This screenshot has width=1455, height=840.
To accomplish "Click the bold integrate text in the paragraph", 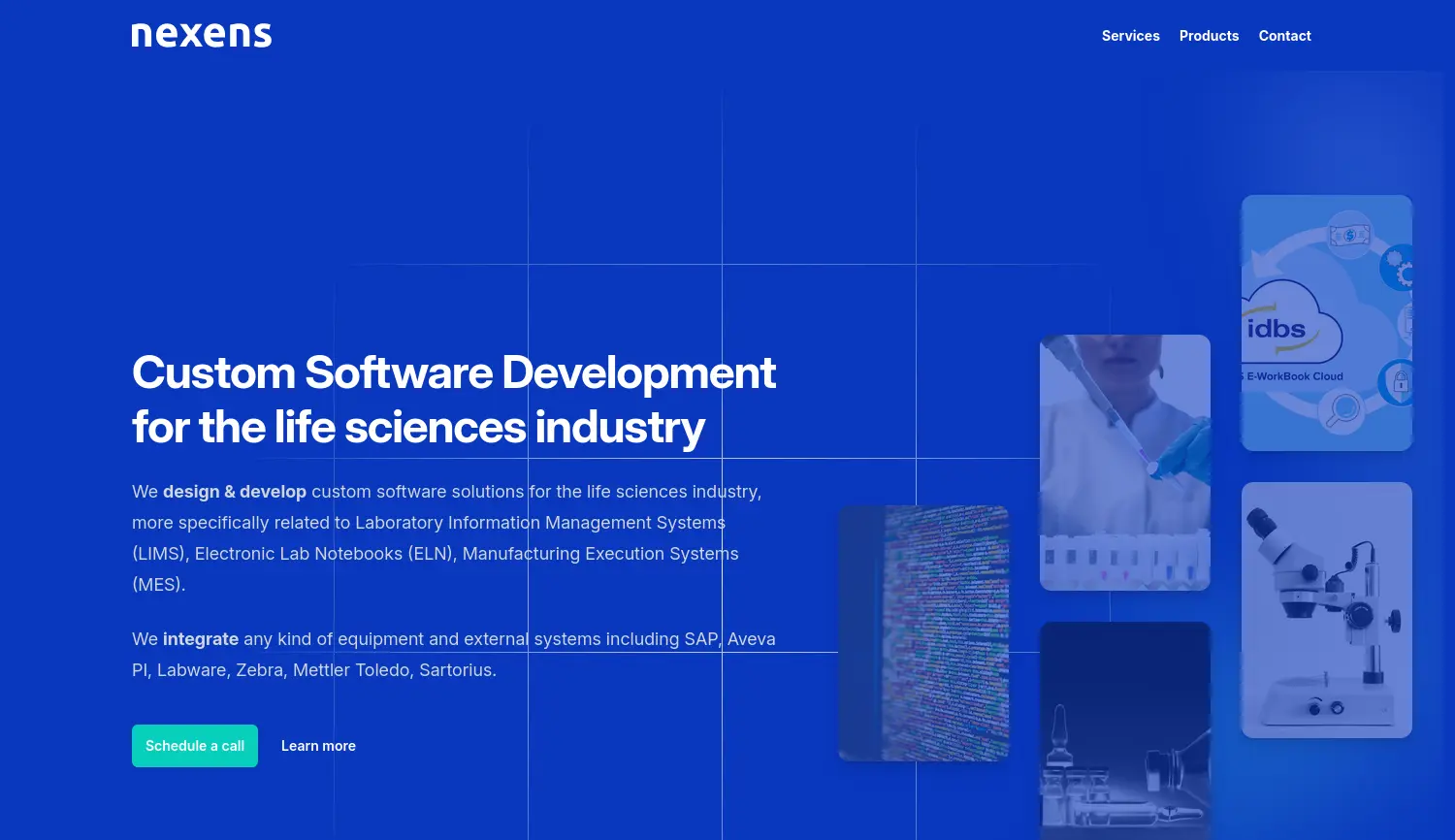I will pos(201,638).
